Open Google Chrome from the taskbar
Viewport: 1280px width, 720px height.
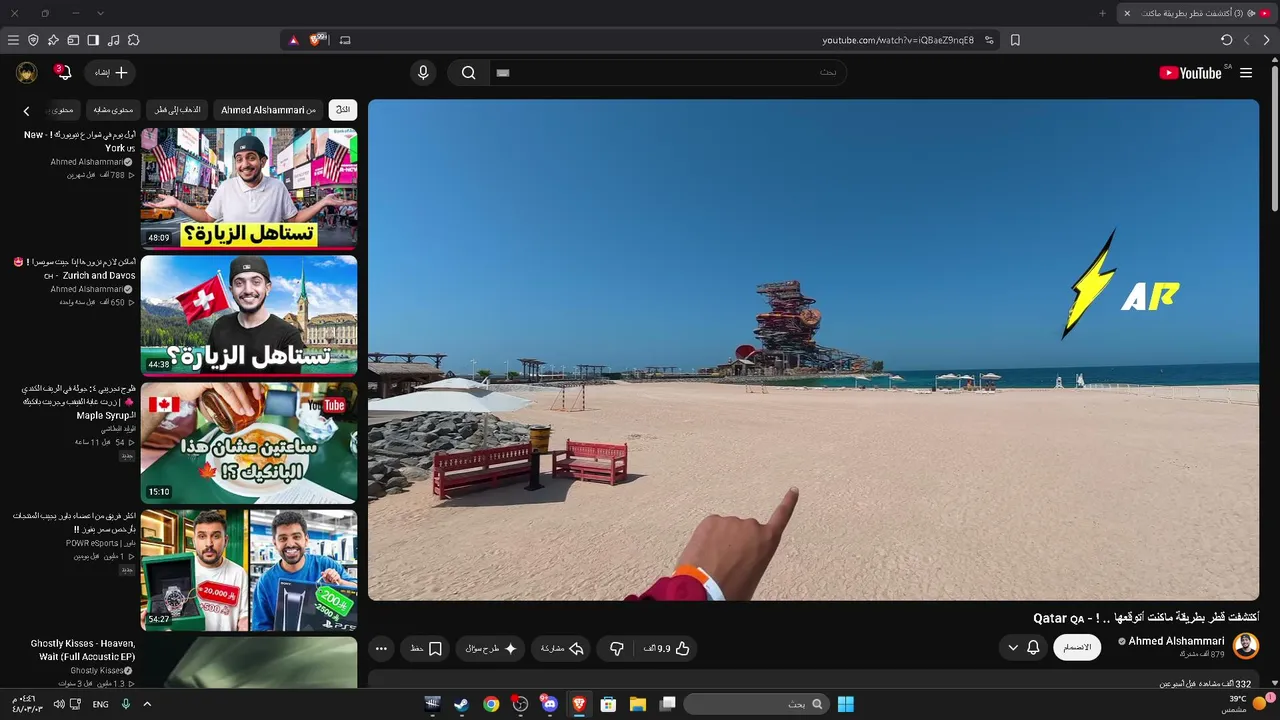(491, 704)
